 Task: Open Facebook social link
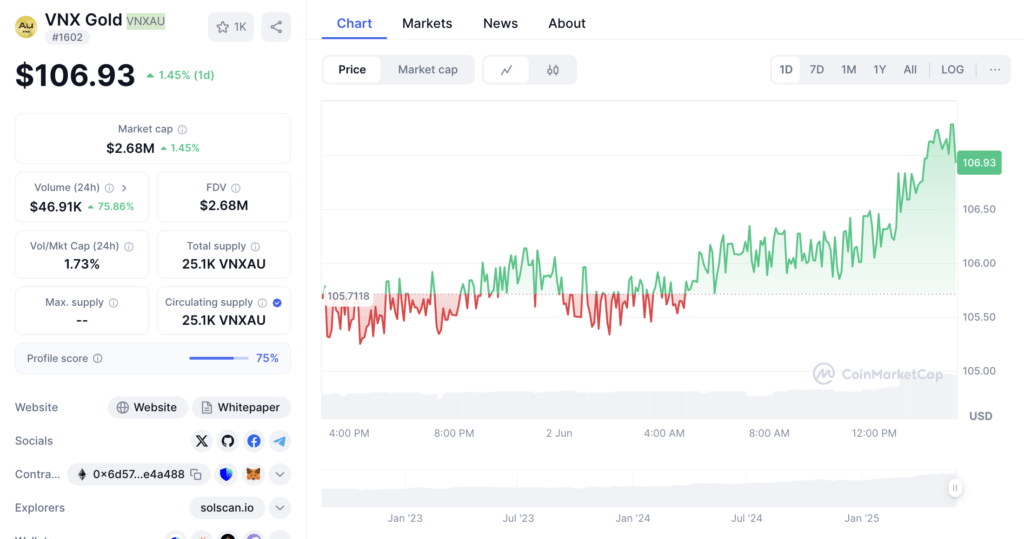point(253,441)
